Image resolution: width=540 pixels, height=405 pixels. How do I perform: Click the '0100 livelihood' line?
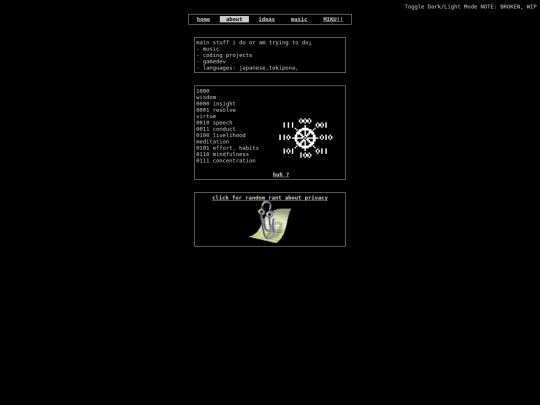pyautogui.click(x=221, y=135)
